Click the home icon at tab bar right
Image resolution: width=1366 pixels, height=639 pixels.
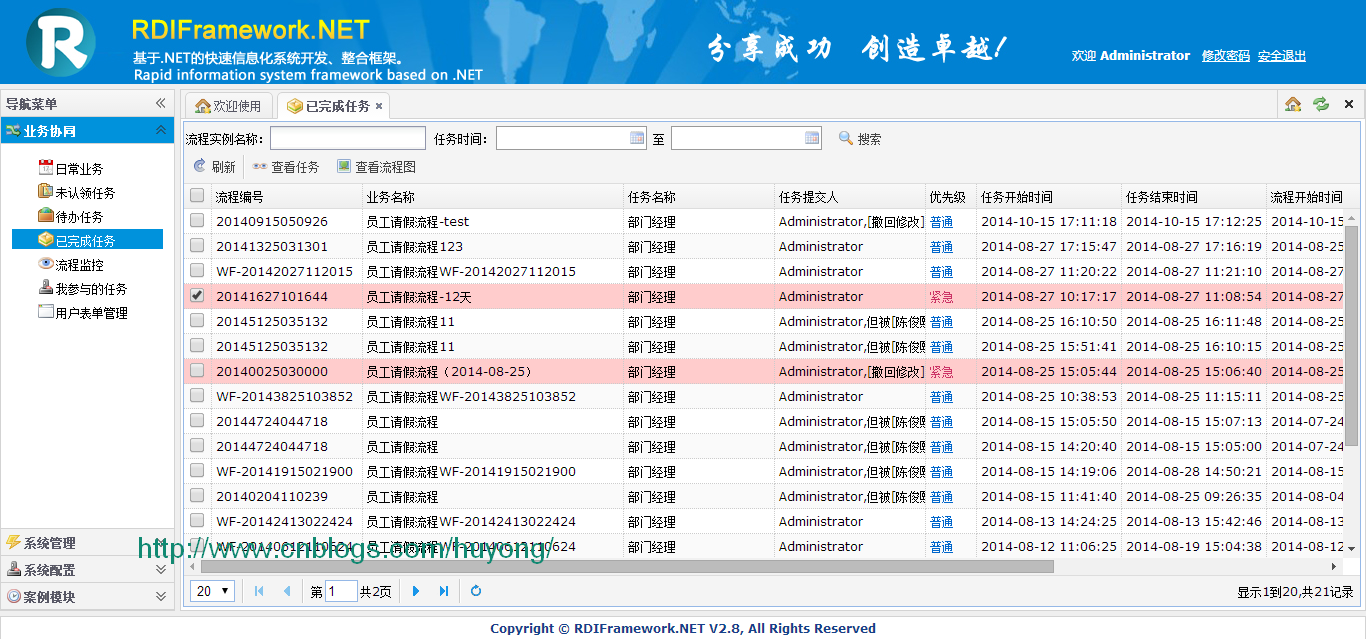[1293, 104]
